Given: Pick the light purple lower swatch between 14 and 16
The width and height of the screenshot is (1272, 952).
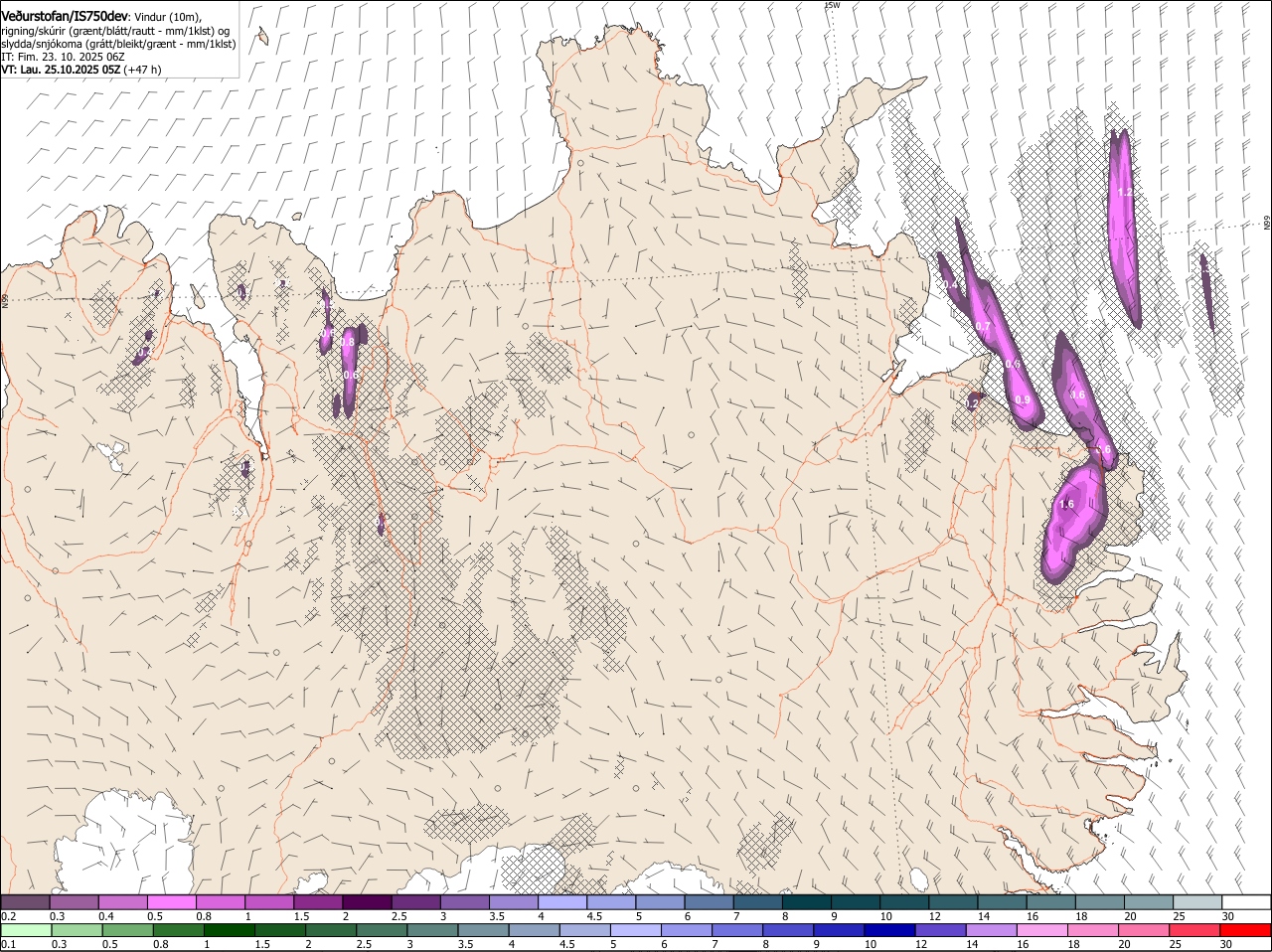Looking at the screenshot, I should (x=991, y=930).
